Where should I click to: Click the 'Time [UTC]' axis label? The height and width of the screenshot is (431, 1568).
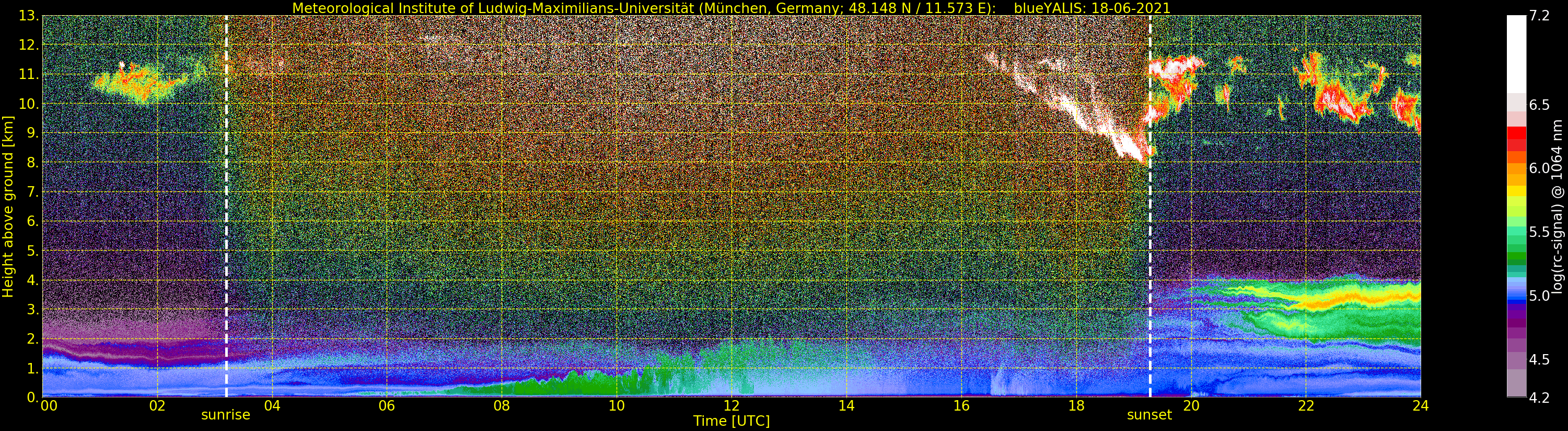pyautogui.click(x=731, y=421)
